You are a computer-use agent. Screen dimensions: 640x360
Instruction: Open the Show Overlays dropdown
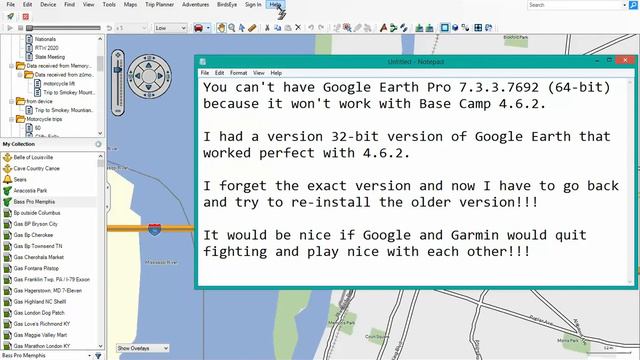(142, 348)
